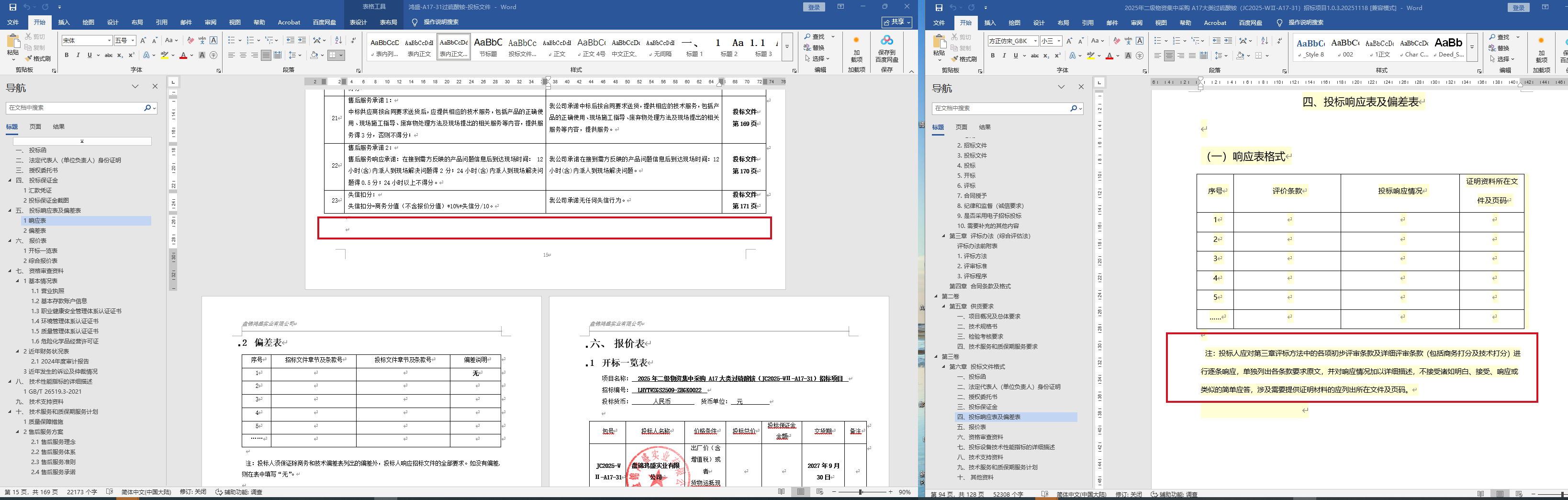Toggle bullet list in right Word window
This screenshot has width=1568, height=500.
click(1157, 41)
